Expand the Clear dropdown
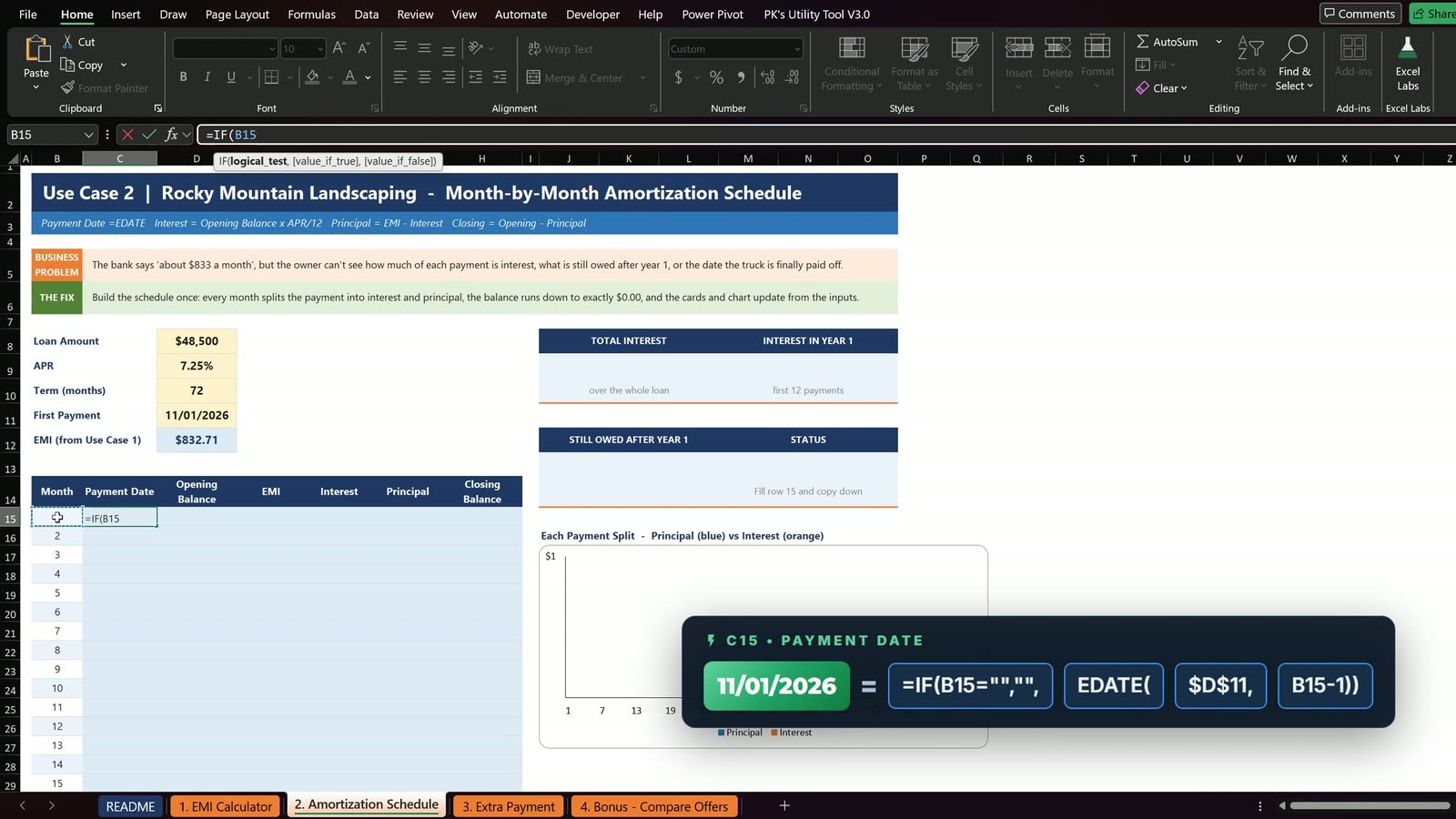The image size is (1456, 819). coord(1184,88)
